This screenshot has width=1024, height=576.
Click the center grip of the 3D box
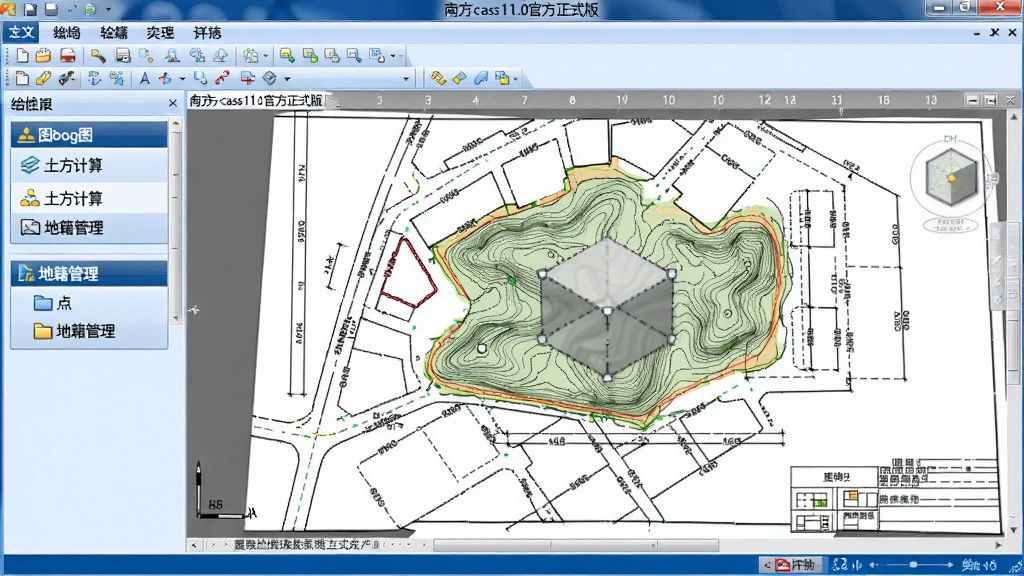click(x=607, y=311)
